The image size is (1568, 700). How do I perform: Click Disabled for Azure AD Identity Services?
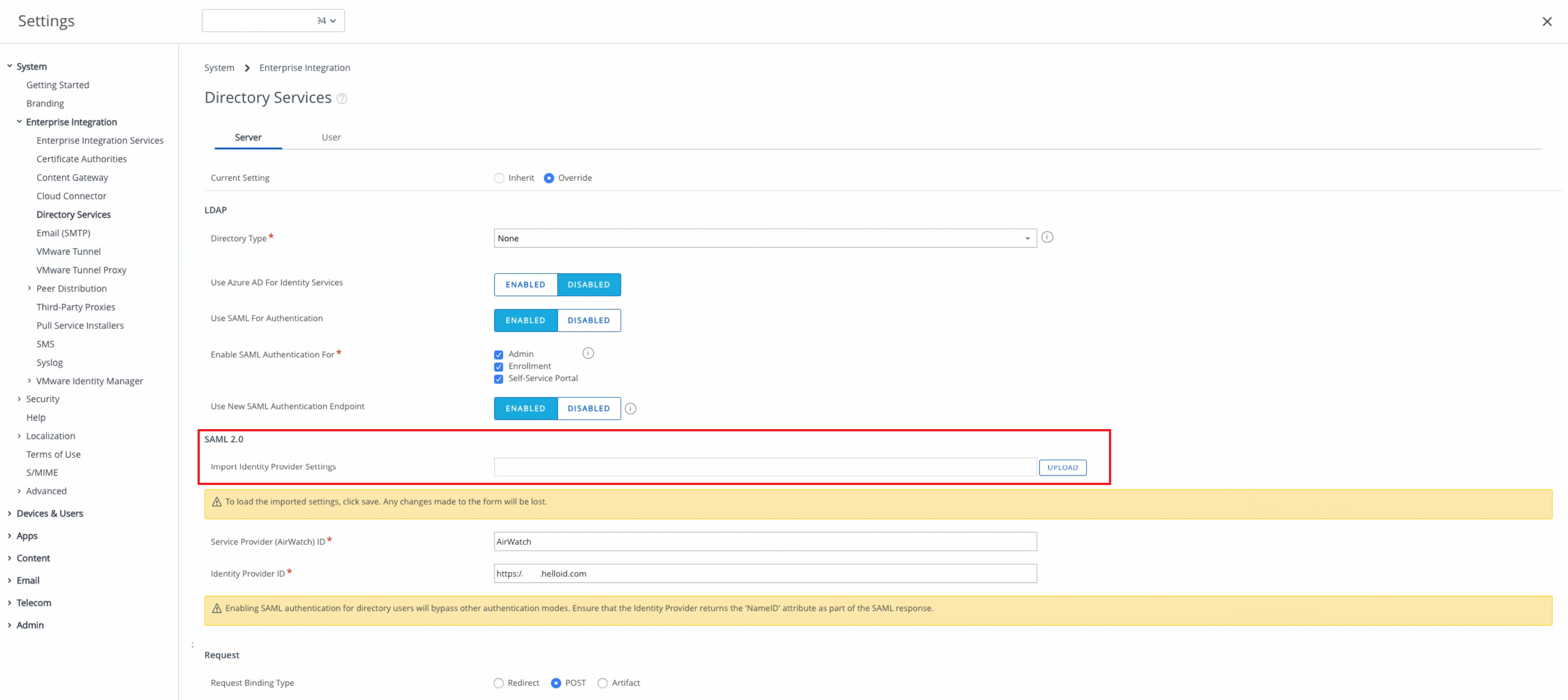(589, 285)
